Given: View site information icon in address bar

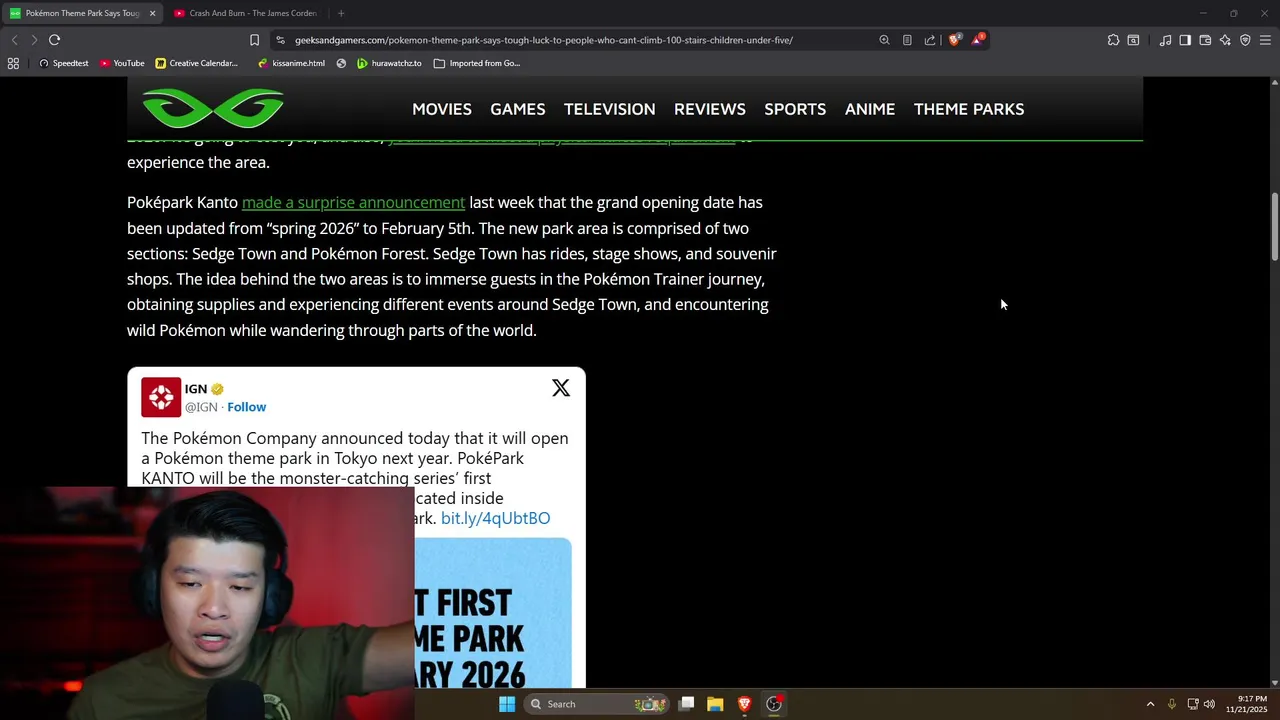Looking at the screenshot, I should [x=281, y=40].
